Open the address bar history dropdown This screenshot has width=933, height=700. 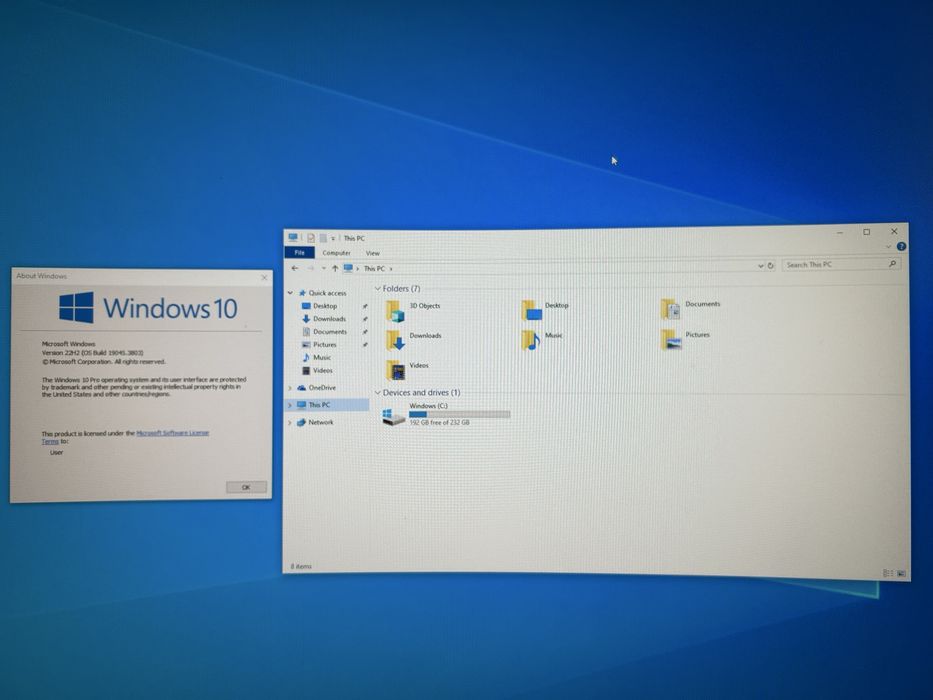click(x=760, y=266)
